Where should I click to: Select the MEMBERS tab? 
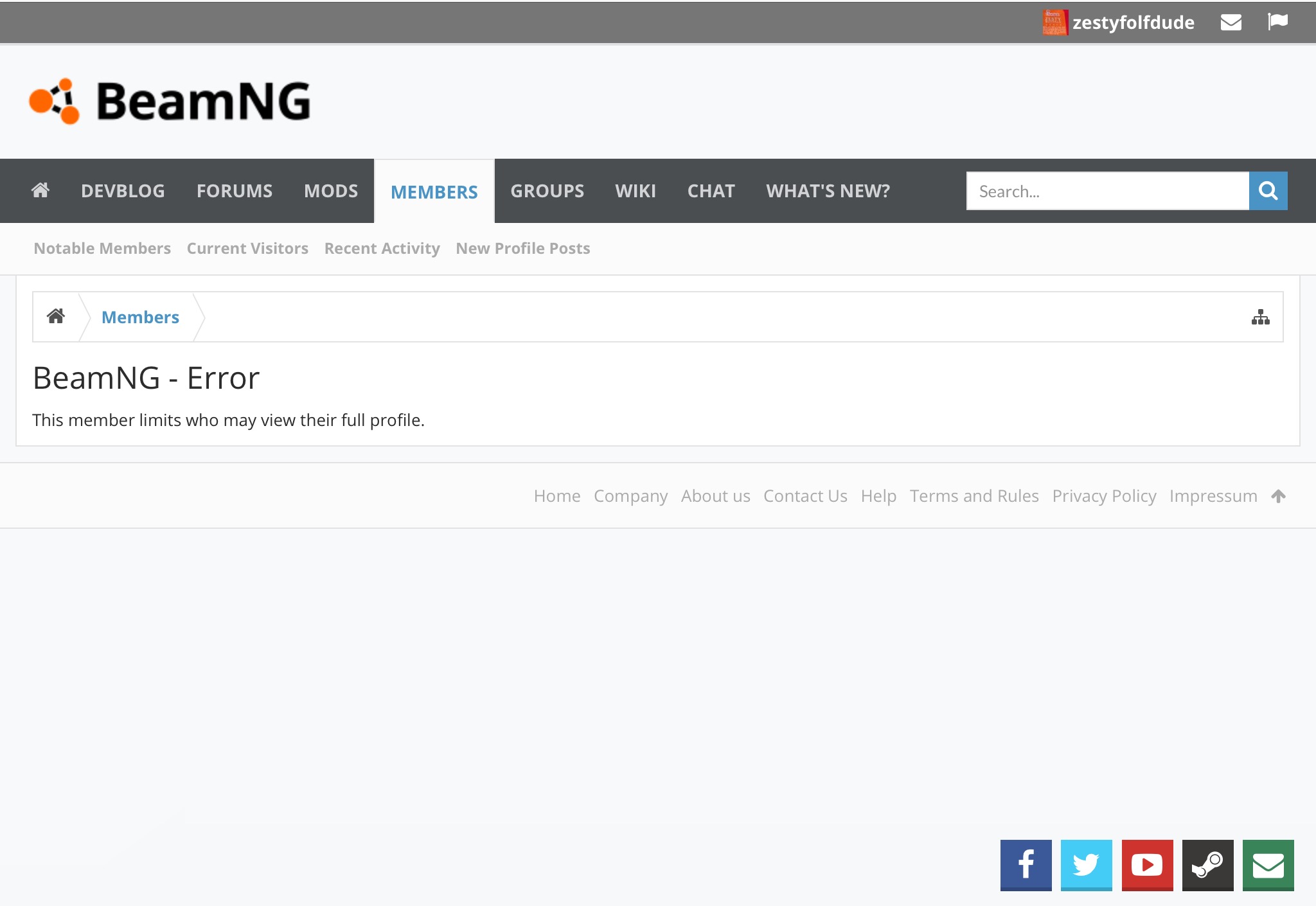(x=434, y=191)
